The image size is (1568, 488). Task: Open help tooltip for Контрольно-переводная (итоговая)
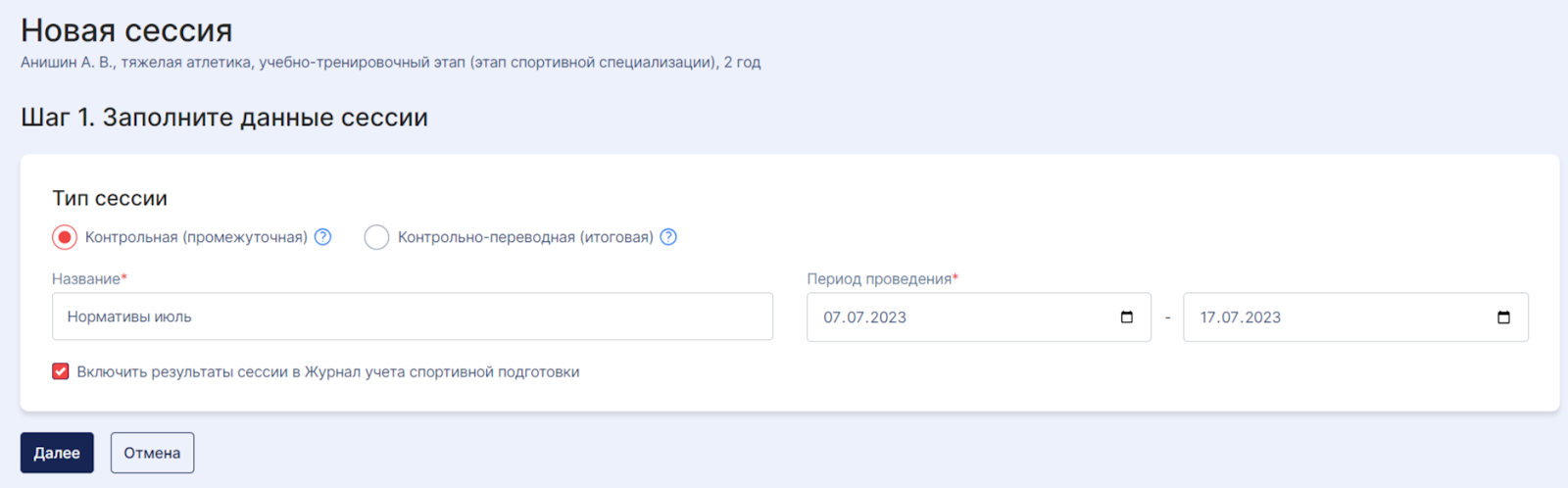click(x=668, y=237)
